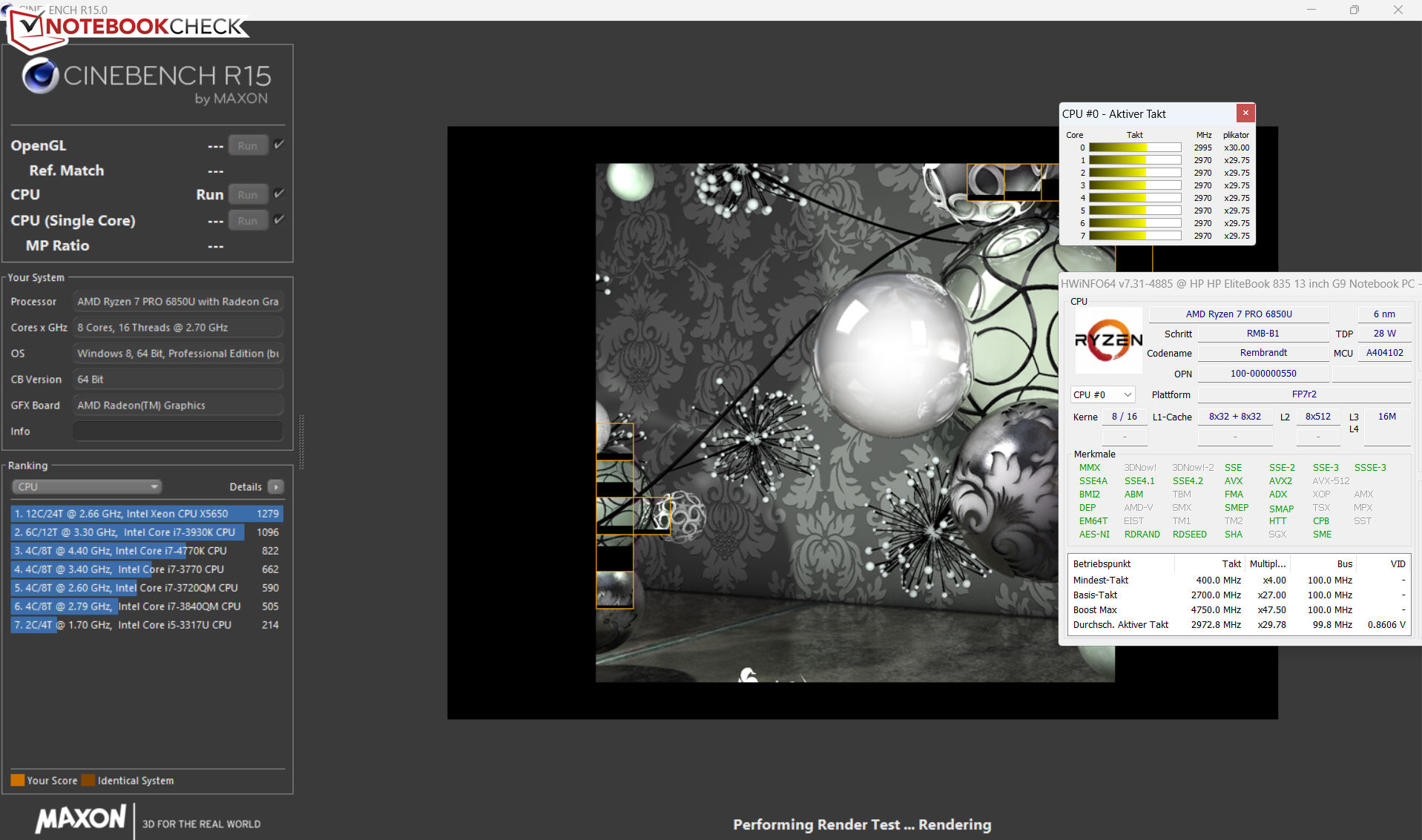This screenshot has height=840, width=1422.
Task: Click the Core 0 Takt frequency bar
Action: [1135, 148]
